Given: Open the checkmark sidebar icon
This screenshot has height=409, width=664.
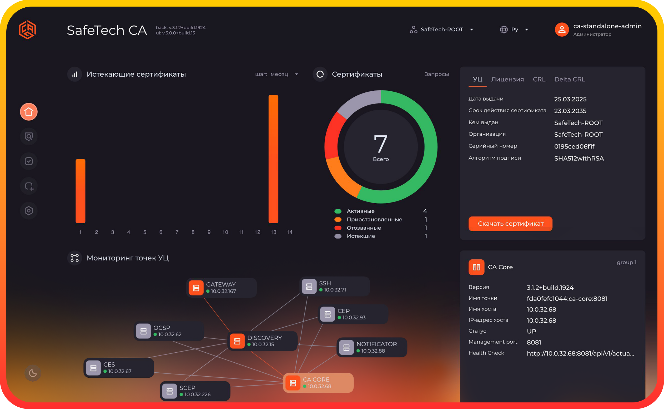Looking at the screenshot, I should pos(29,161).
